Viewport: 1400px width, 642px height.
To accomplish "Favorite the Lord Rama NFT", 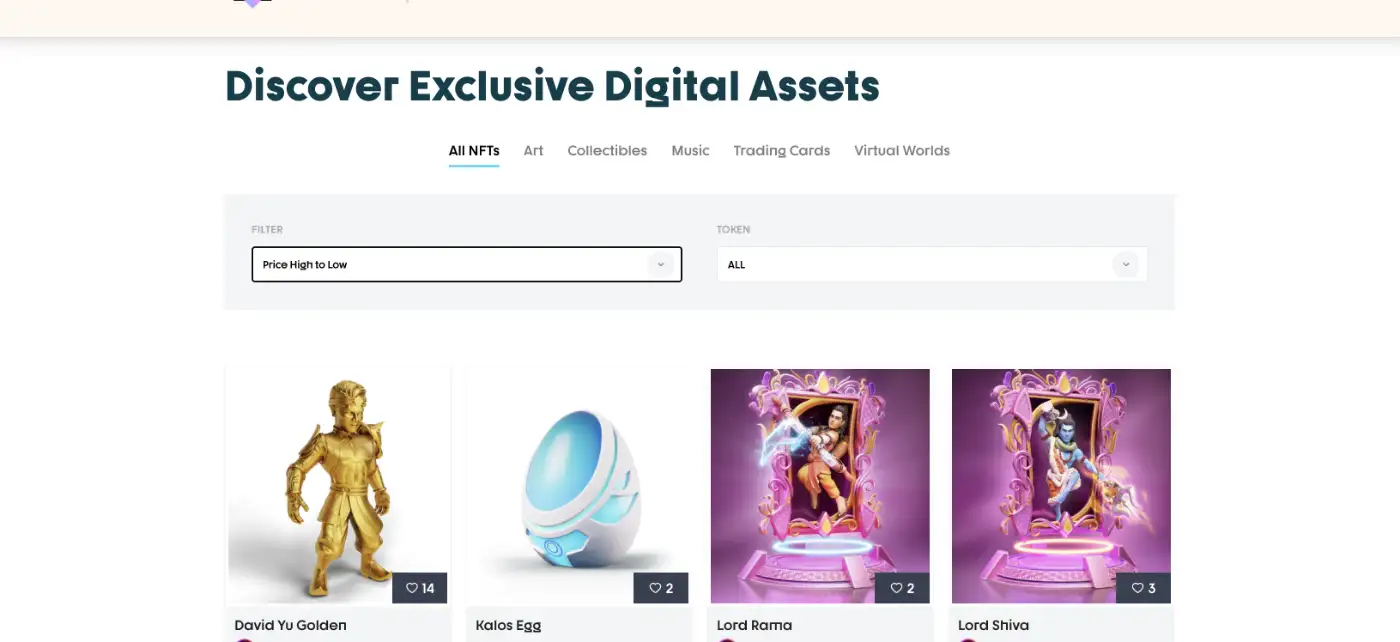I will (x=896, y=588).
